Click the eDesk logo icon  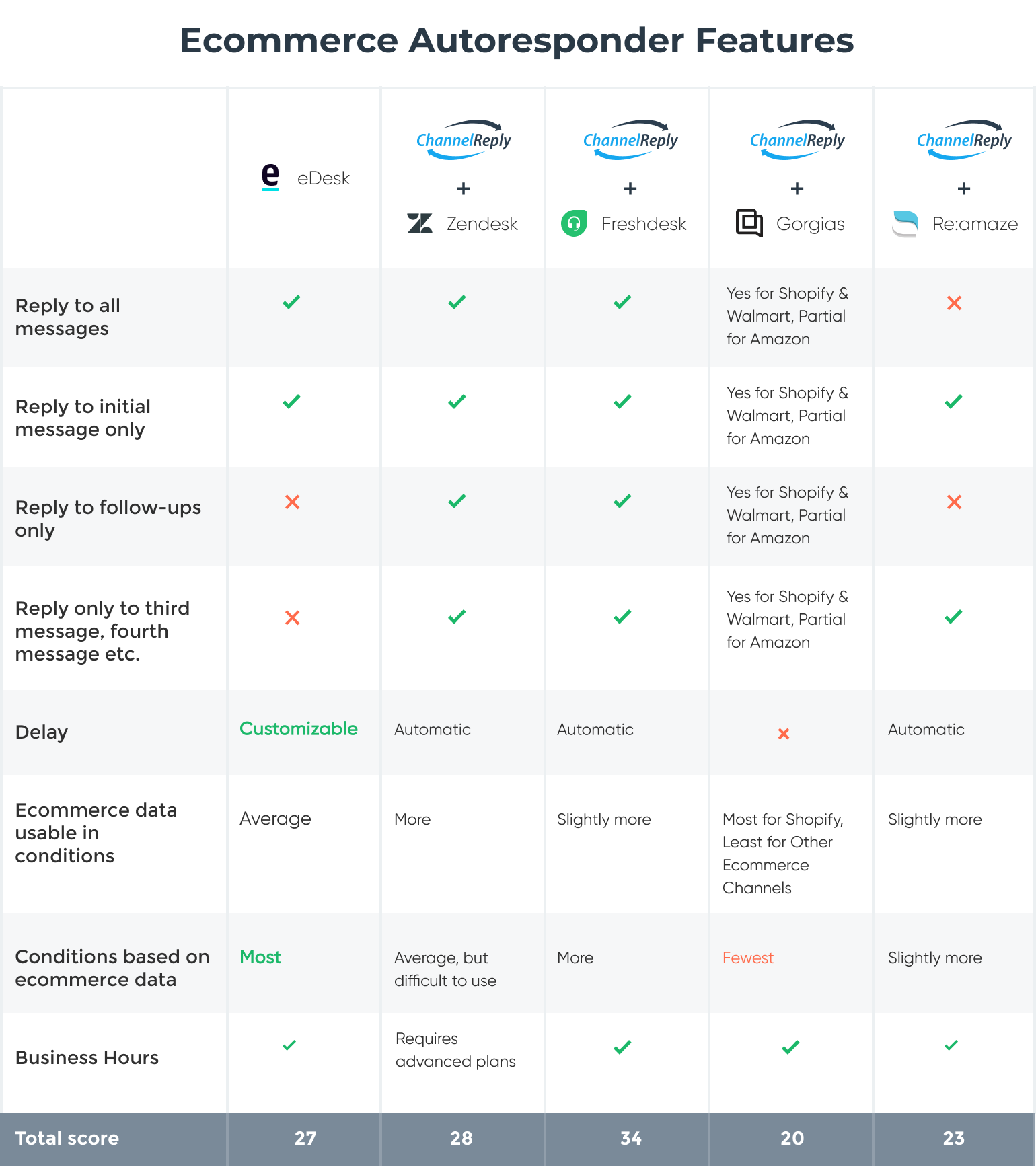tap(270, 178)
